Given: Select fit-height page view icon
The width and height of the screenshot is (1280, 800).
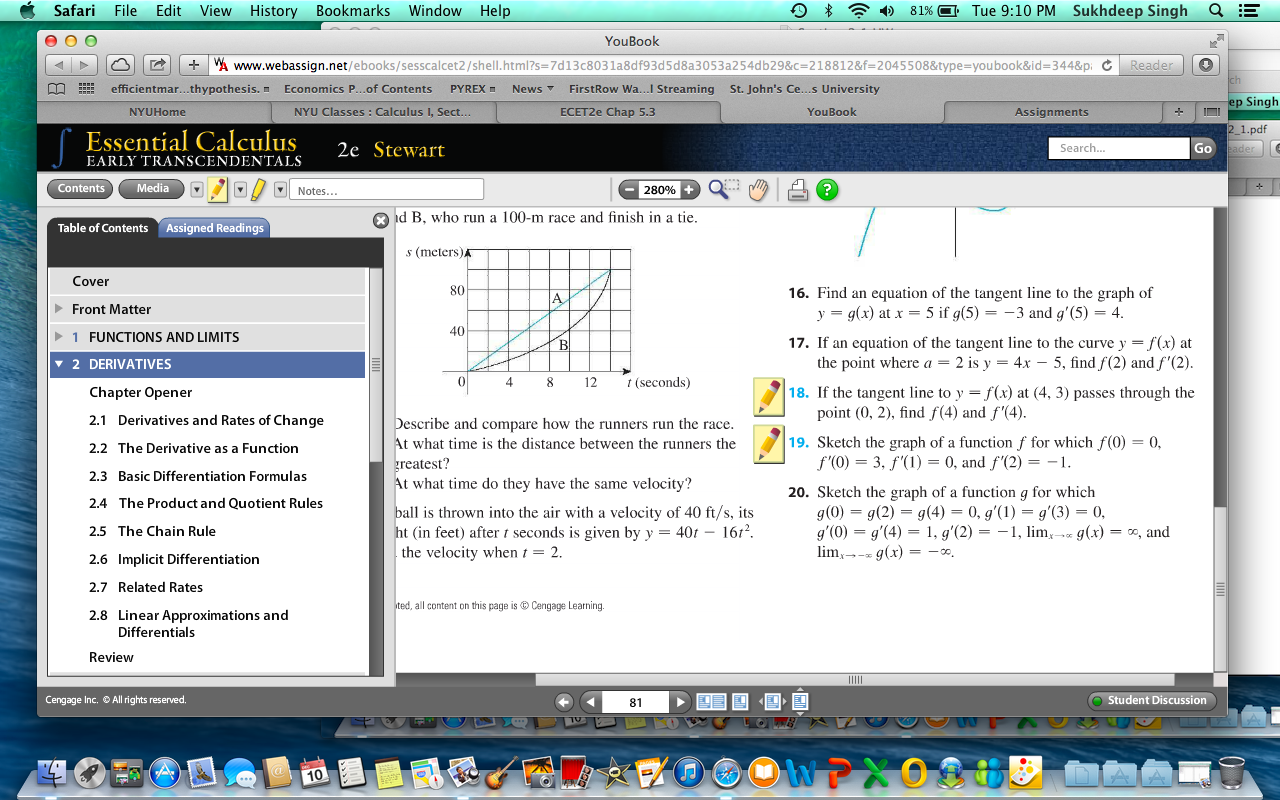Looking at the screenshot, I should pyautogui.click(x=800, y=702).
